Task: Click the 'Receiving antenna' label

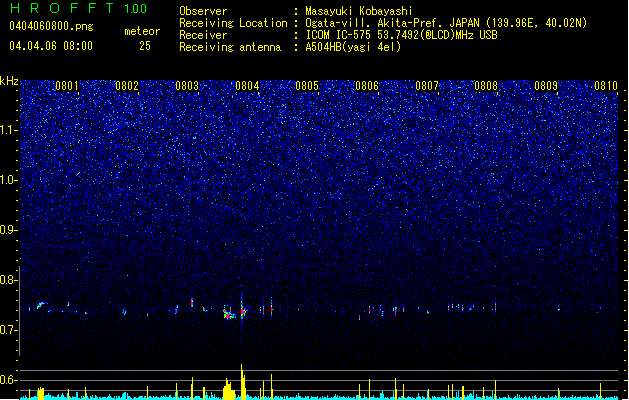Action: [x=230, y=47]
